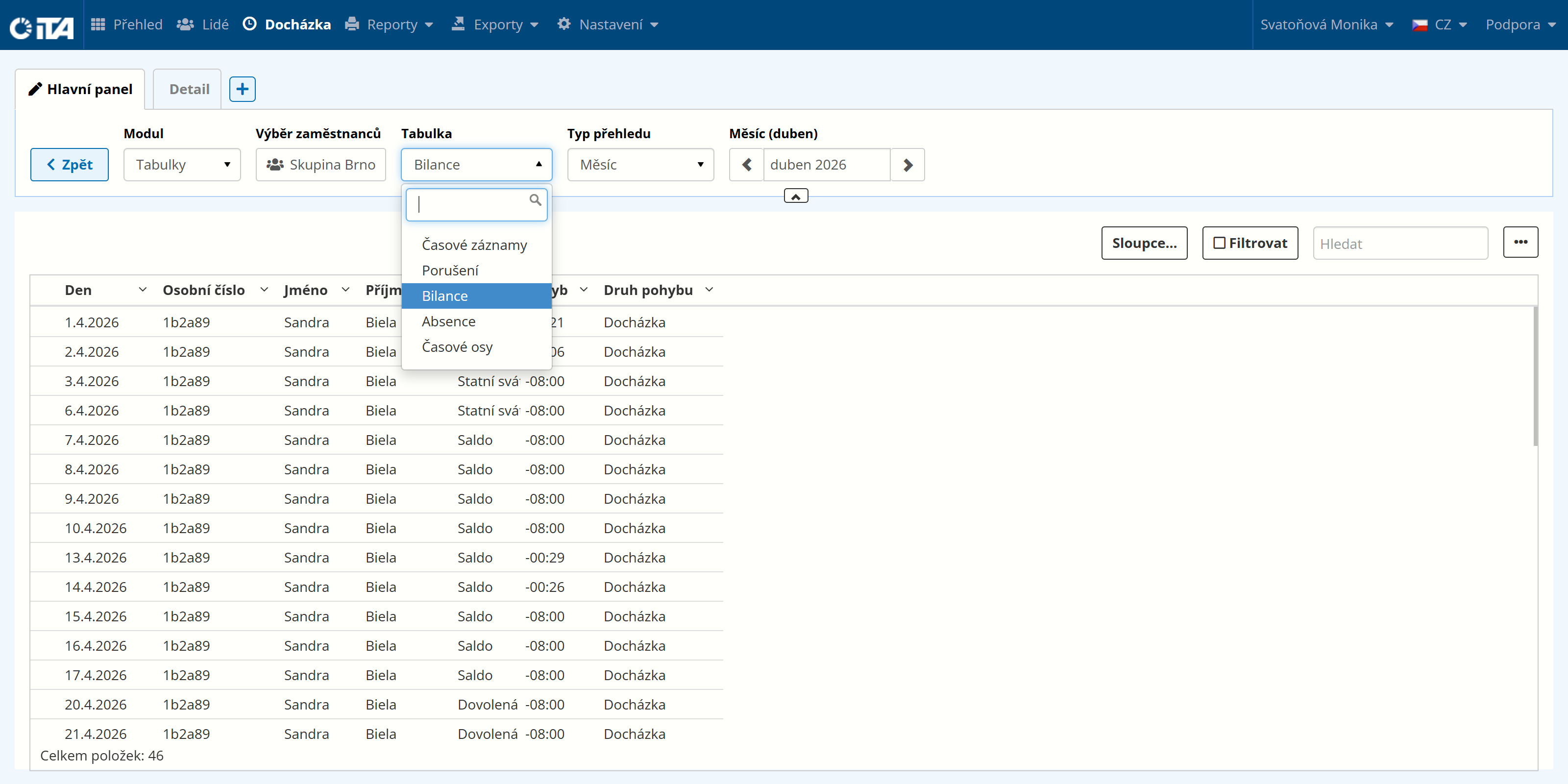
Task: Click the duben 2026 month field
Action: tap(827, 164)
